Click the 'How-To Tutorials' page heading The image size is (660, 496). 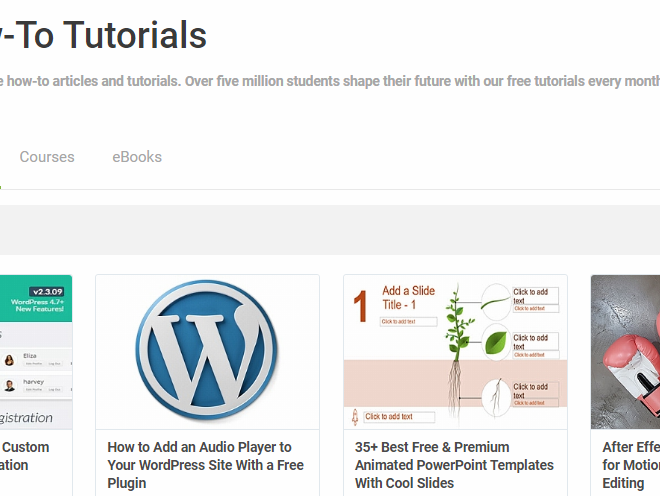(x=103, y=35)
